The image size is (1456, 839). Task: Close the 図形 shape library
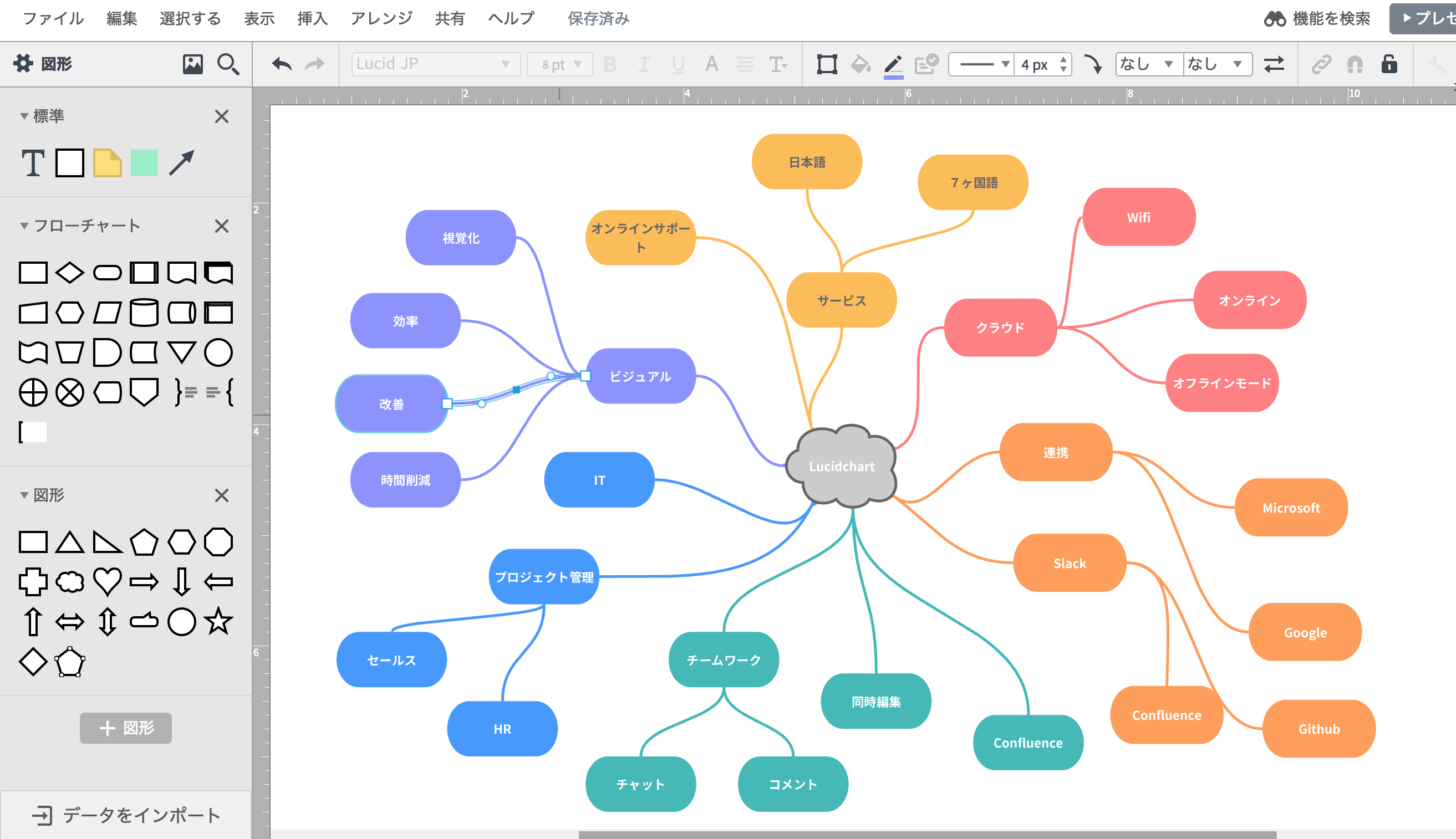click(x=221, y=495)
